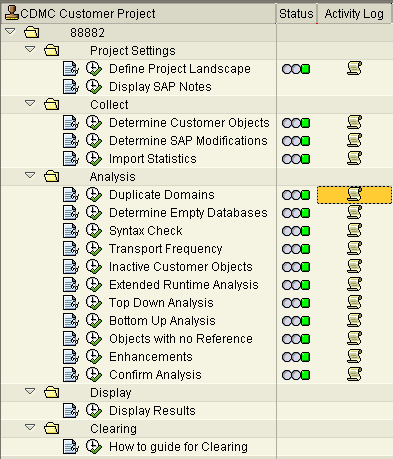Select the Define Project Landscape activity
This screenshot has width=393, height=459.
180,69
